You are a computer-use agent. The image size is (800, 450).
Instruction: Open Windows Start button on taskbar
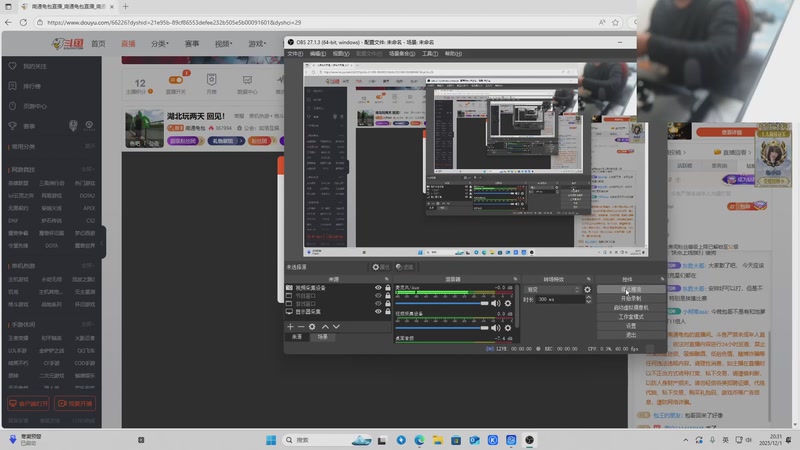(x=271, y=440)
